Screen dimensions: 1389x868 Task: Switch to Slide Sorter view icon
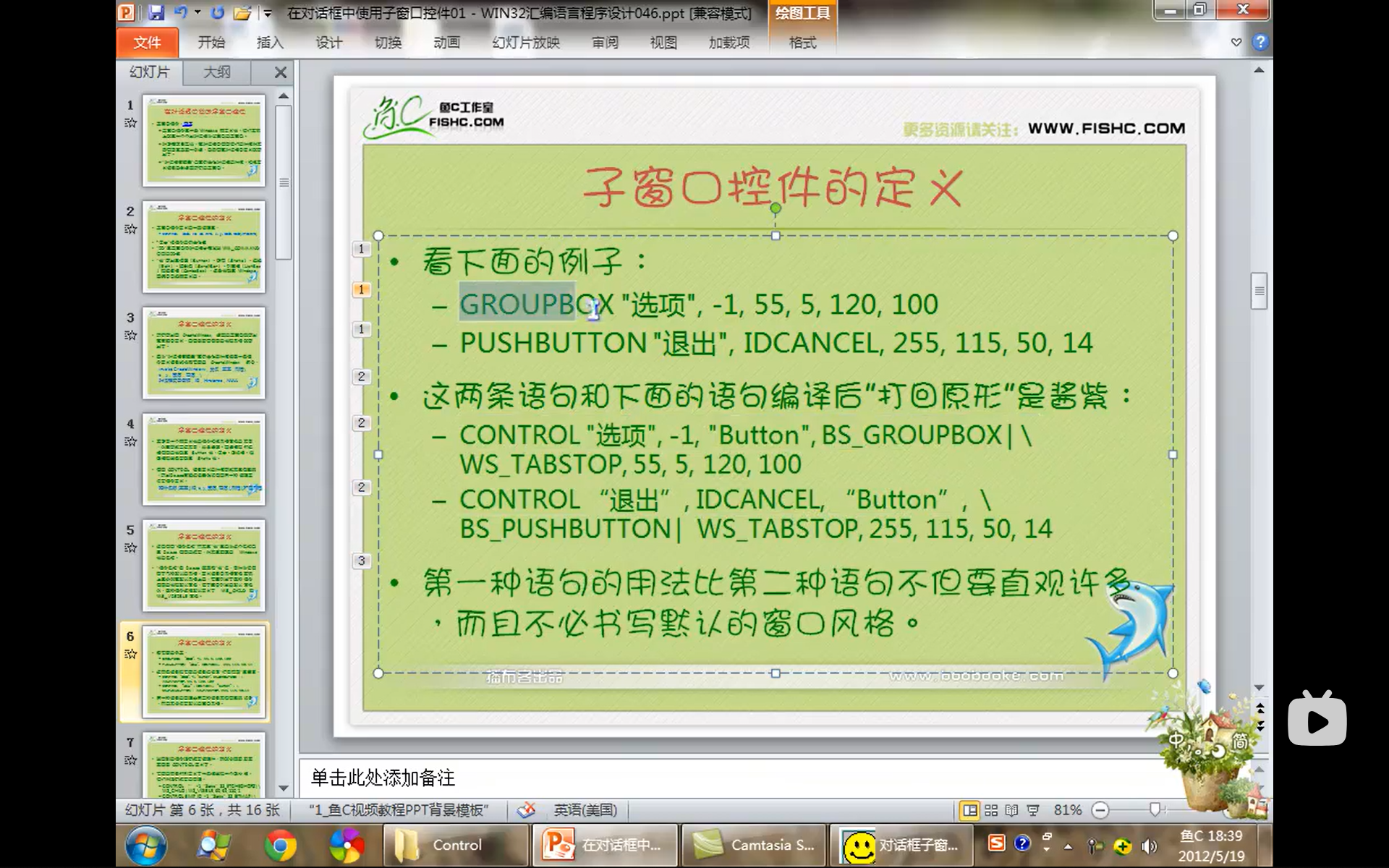[x=991, y=810]
